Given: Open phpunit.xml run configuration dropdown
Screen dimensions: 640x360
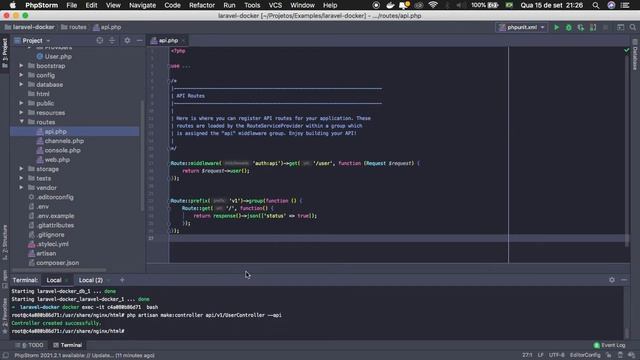Looking at the screenshot, I should pyautogui.click(x=521, y=27).
